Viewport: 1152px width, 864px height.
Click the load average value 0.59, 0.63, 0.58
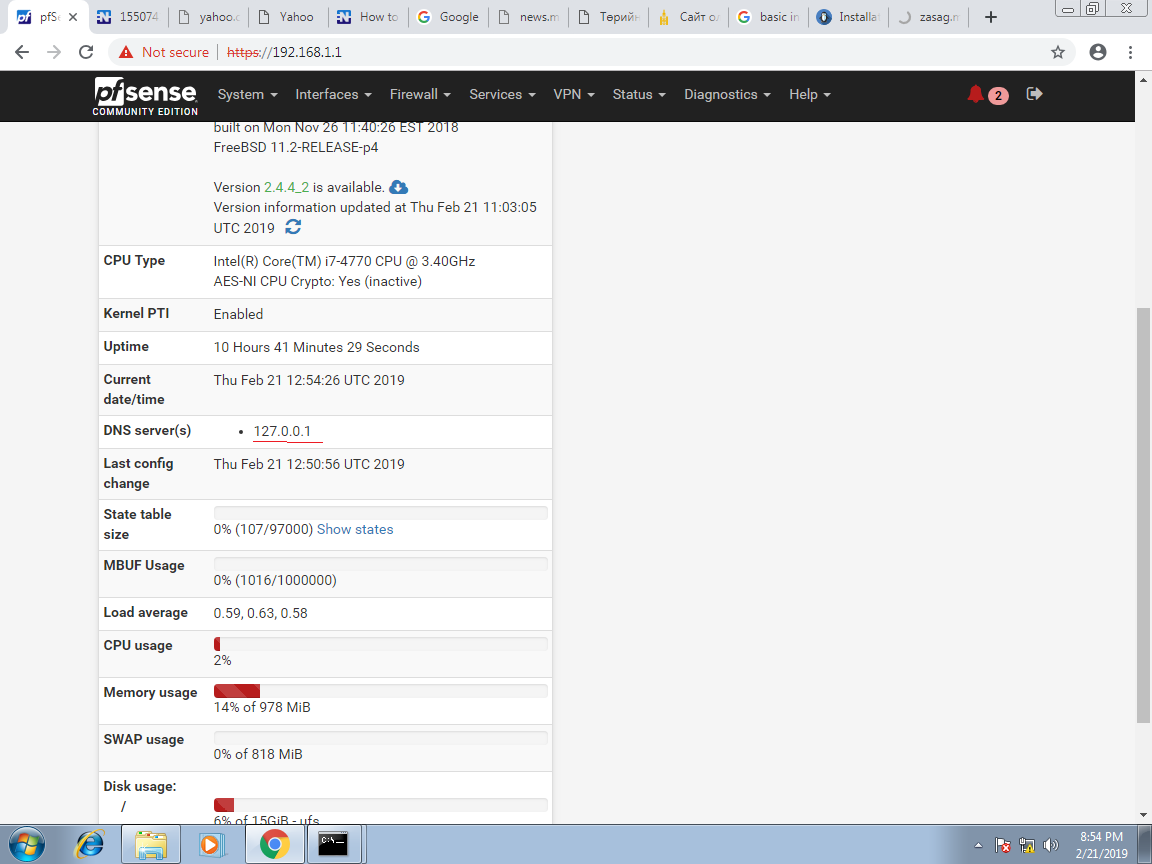pos(261,613)
